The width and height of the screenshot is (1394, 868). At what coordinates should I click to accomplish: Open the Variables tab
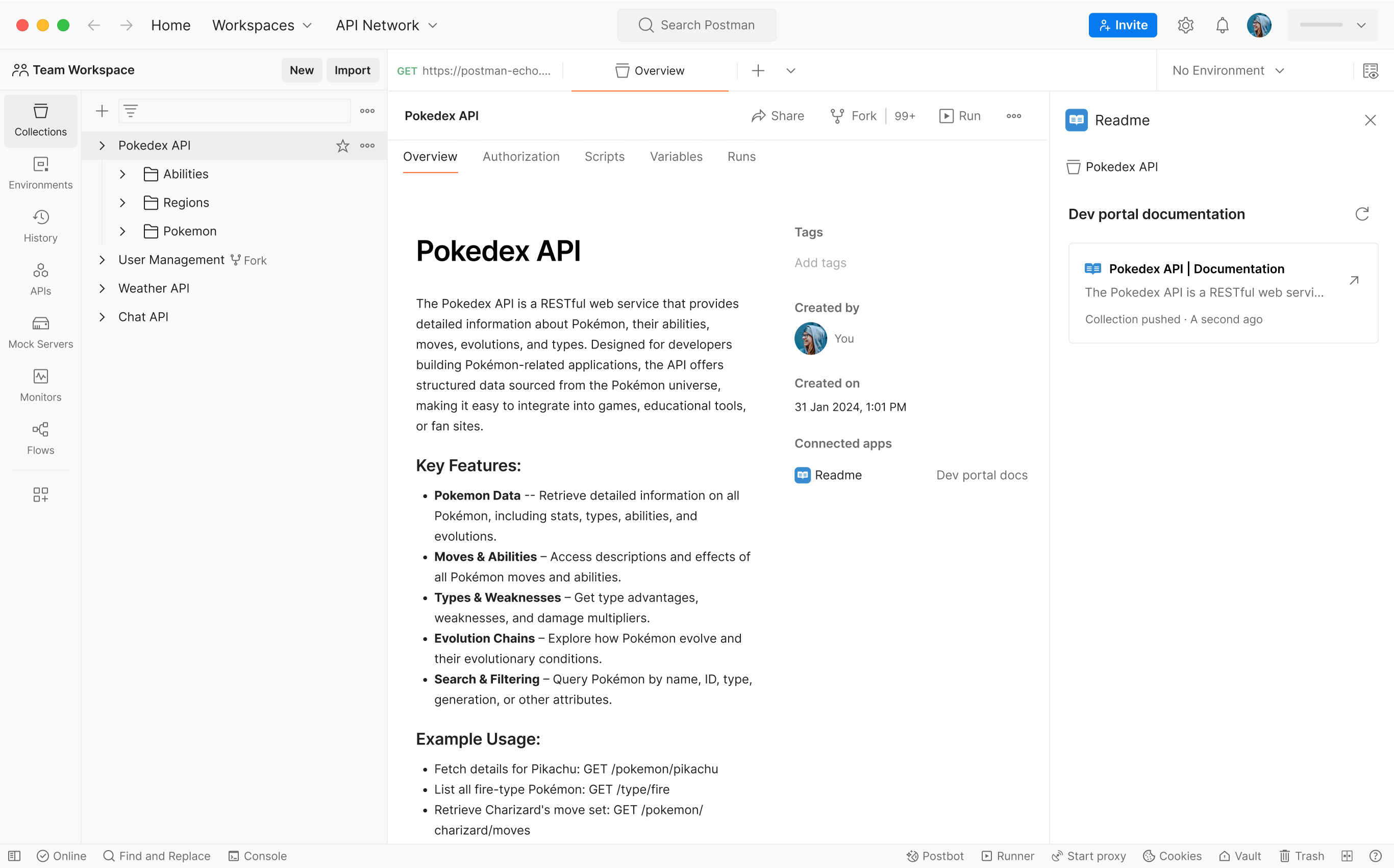pos(676,156)
